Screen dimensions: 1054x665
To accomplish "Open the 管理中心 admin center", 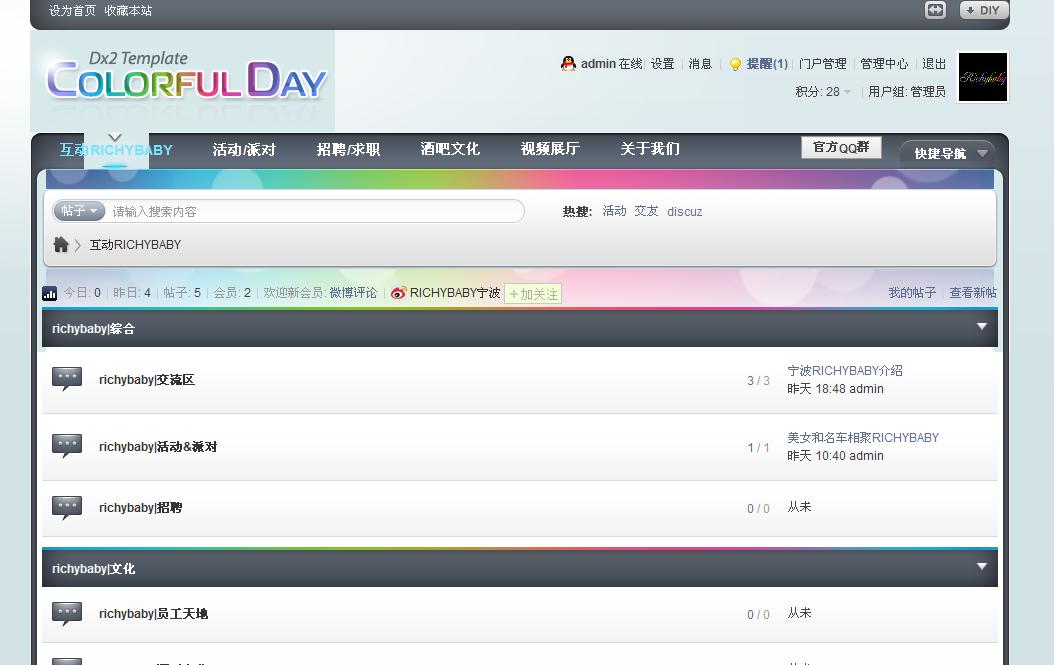I will 884,64.
